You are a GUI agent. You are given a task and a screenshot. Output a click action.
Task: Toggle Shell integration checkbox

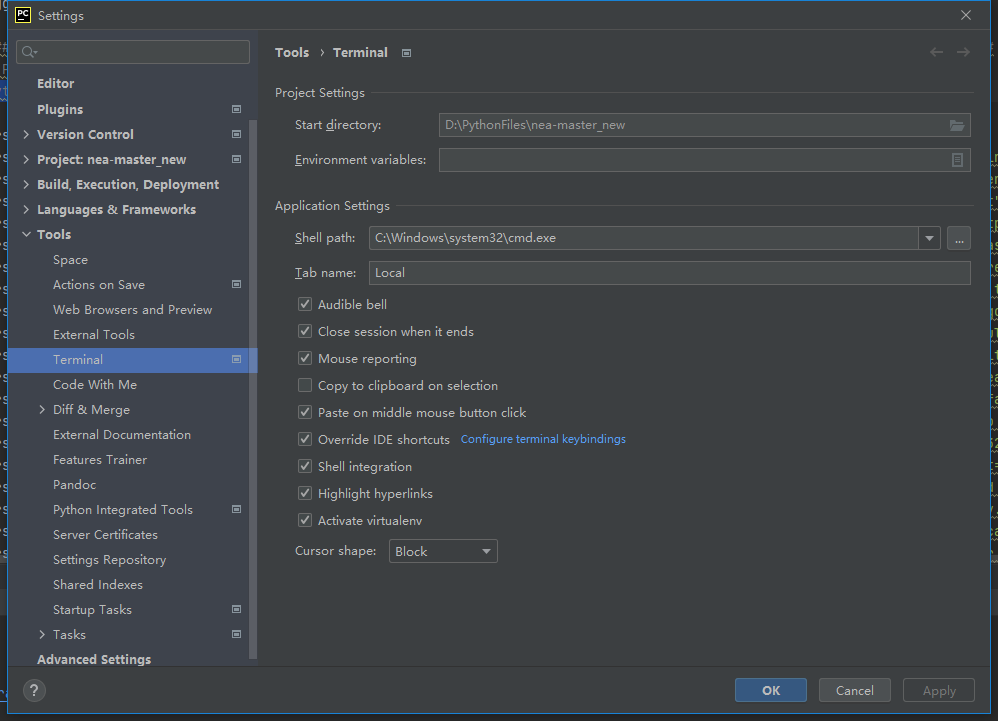pos(305,466)
